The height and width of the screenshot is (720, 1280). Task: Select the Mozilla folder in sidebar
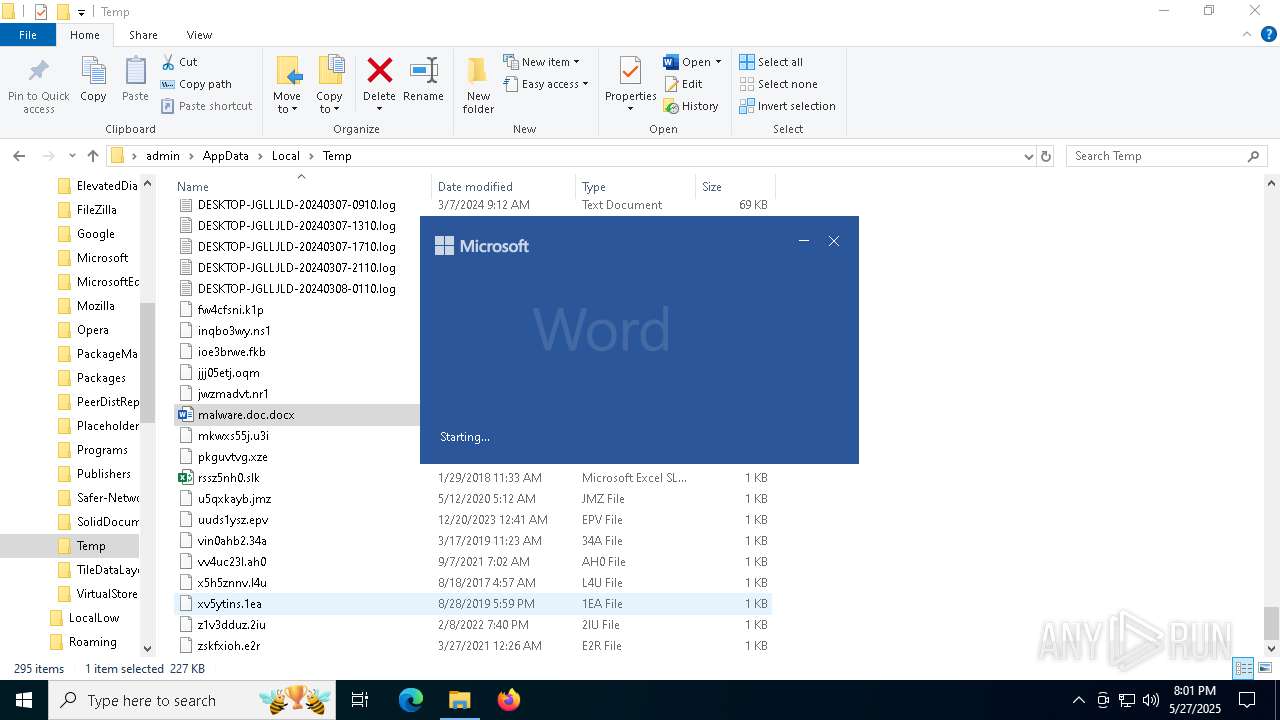[95, 306]
